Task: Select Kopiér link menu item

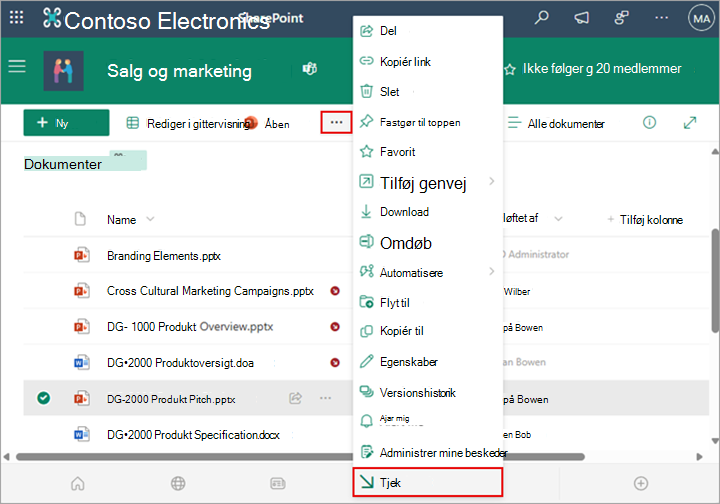Action: pyautogui.click(x=428, y=62)
